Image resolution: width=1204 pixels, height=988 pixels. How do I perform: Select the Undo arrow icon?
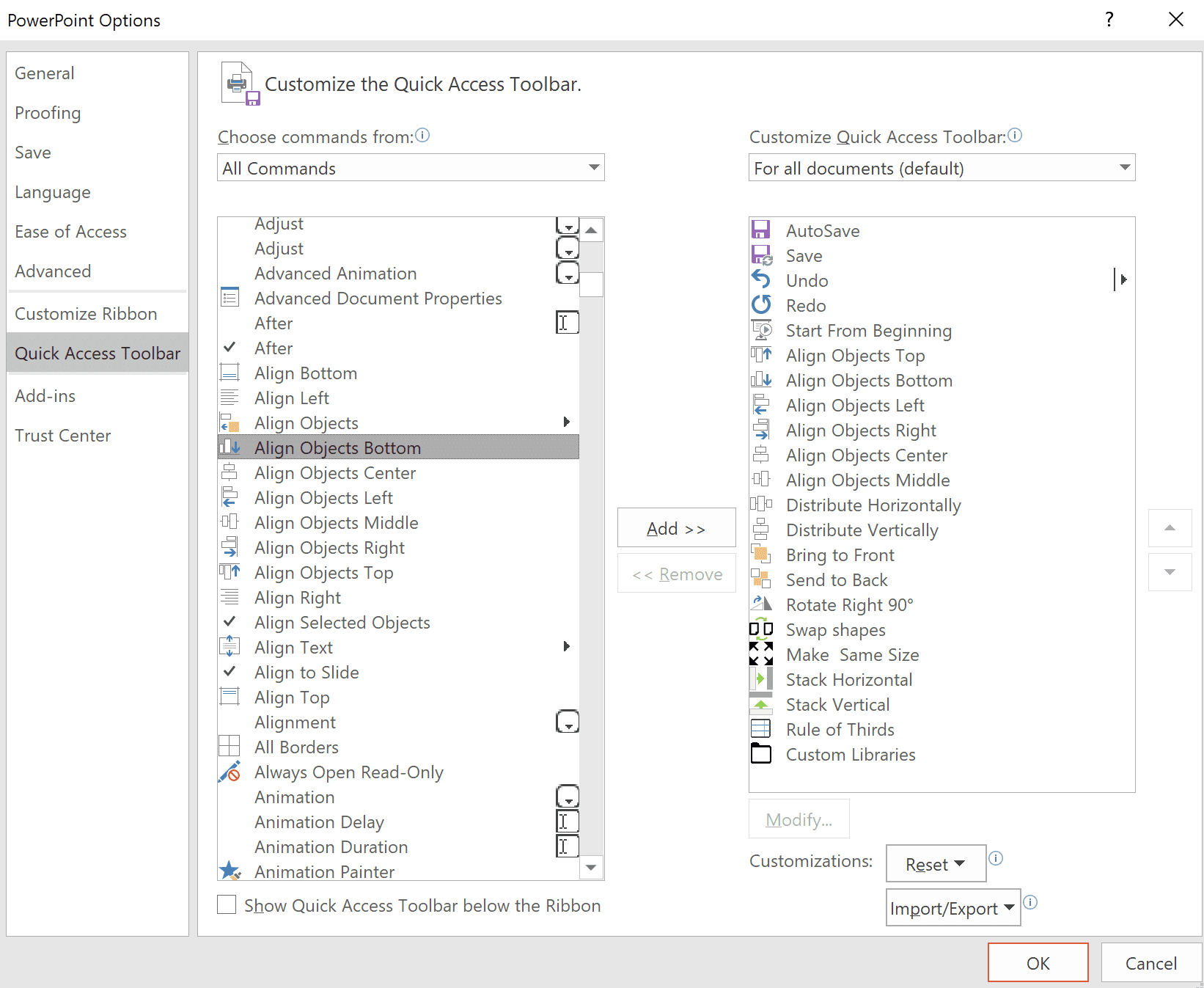760,280
